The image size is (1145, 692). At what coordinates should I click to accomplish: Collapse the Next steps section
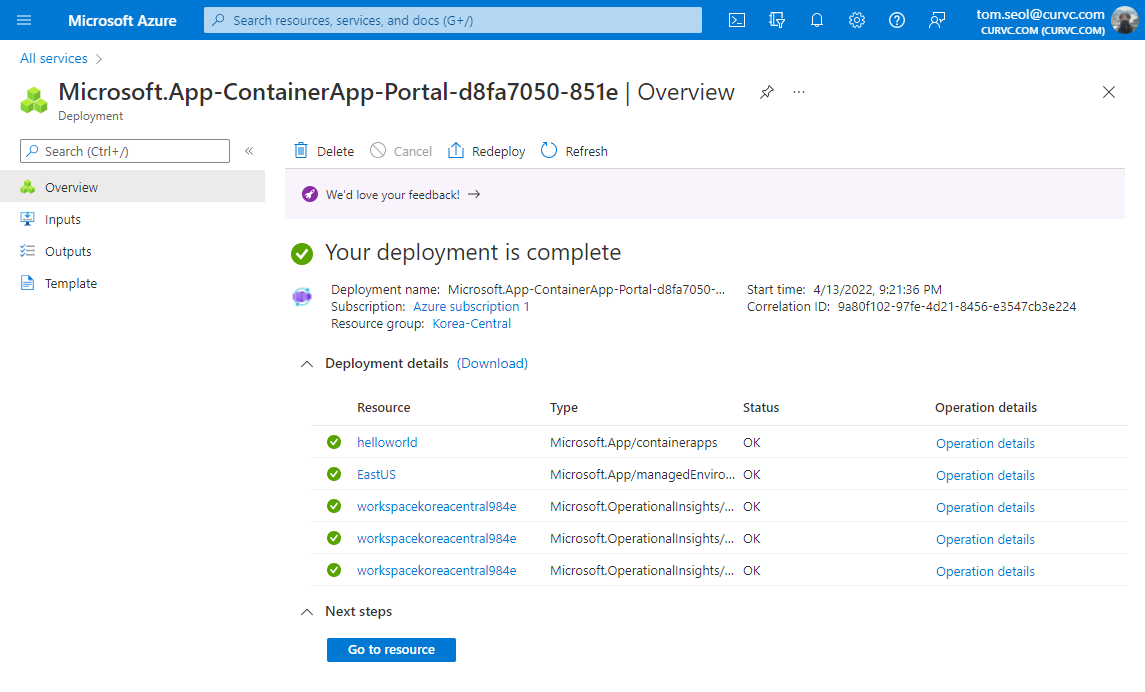(x=307, y=612)
